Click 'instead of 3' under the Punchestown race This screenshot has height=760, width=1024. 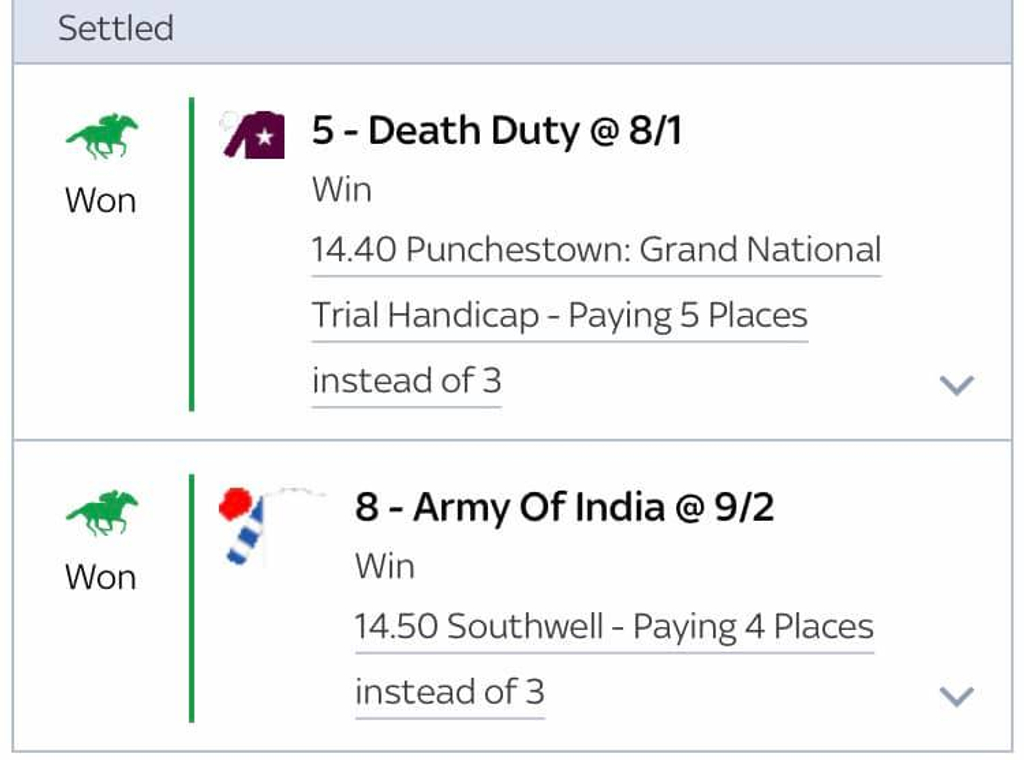(x=406, y=381)
